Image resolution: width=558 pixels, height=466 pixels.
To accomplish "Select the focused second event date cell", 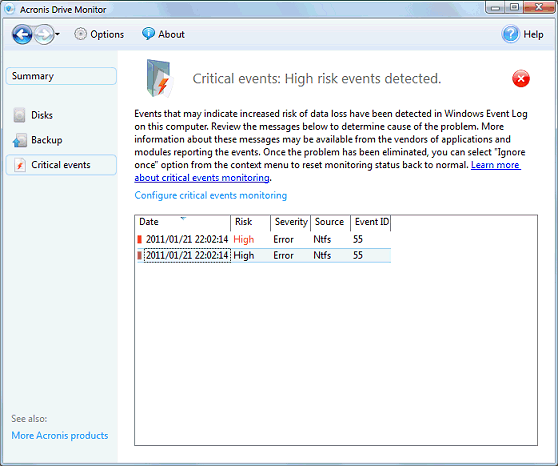I will 187,256.
